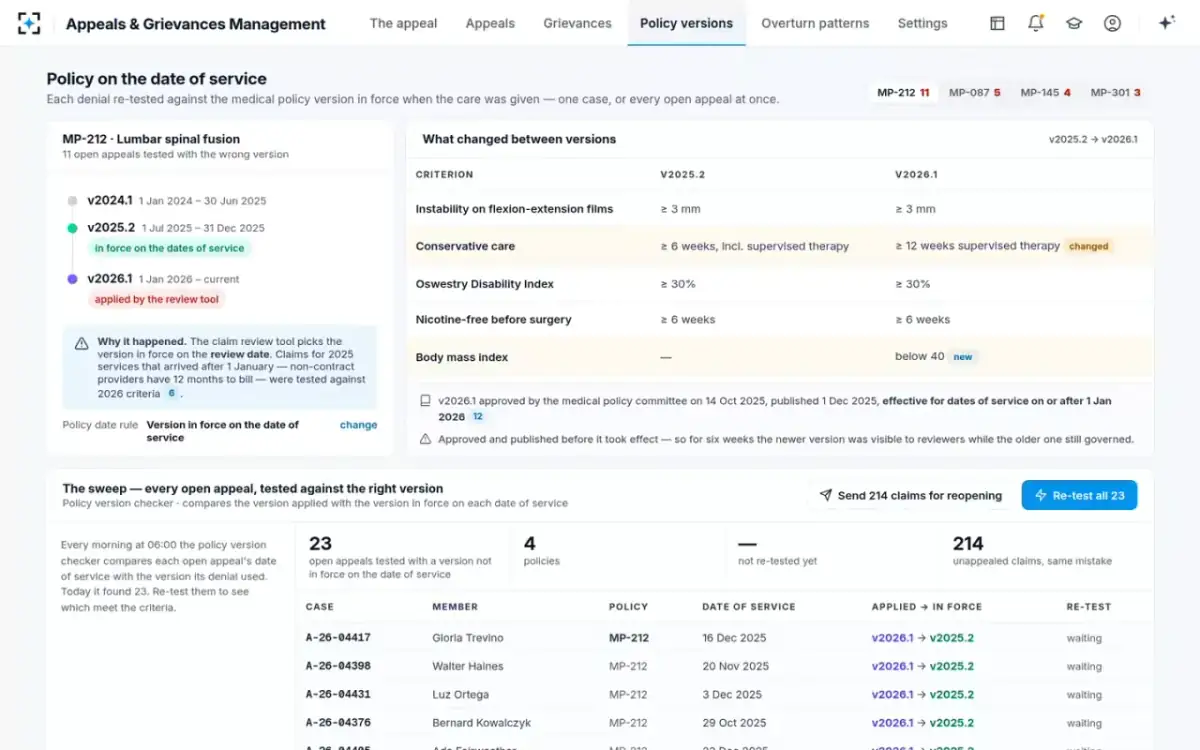Open the reference badge '6' in the explanation
This screenshot has width=1200, height=750.
click(172, 394)
